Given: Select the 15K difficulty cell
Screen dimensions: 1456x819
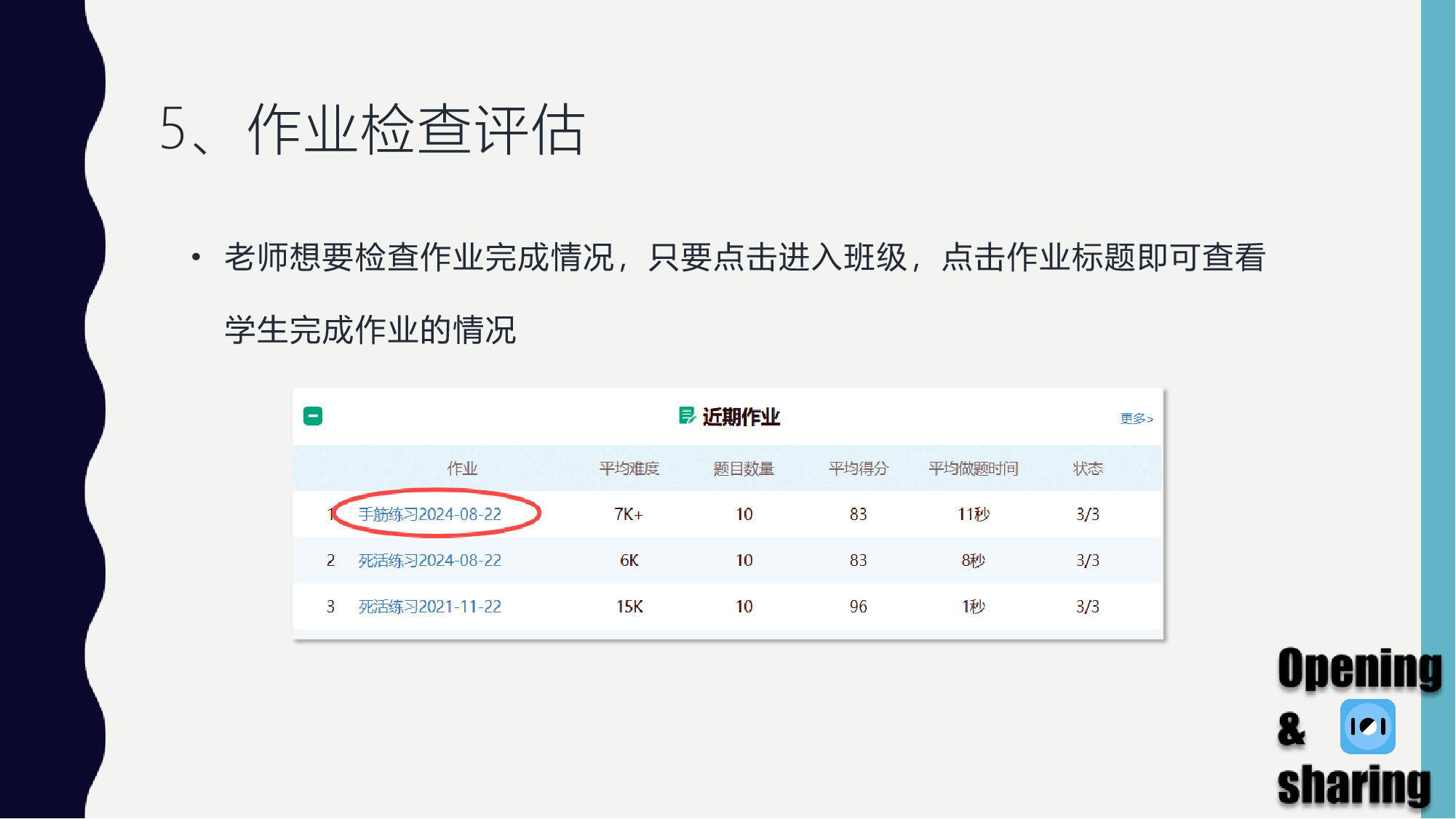Looking at the screenshot, I should [x=630, y=607].
